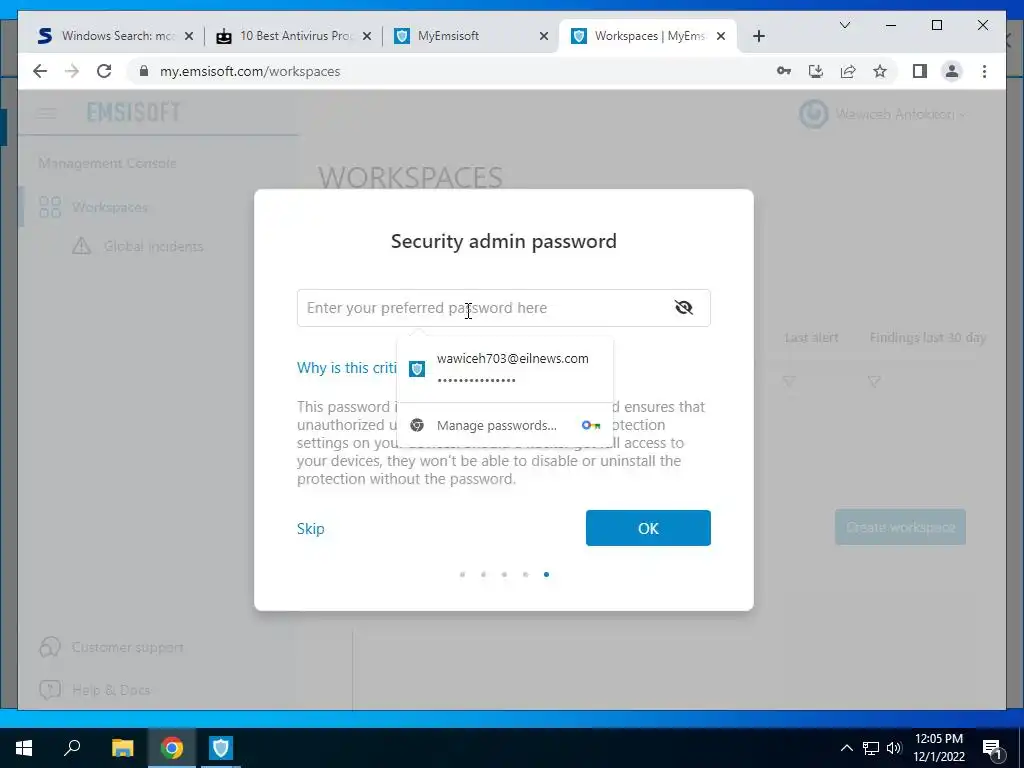View site security lock icon

tap(144, 71)
